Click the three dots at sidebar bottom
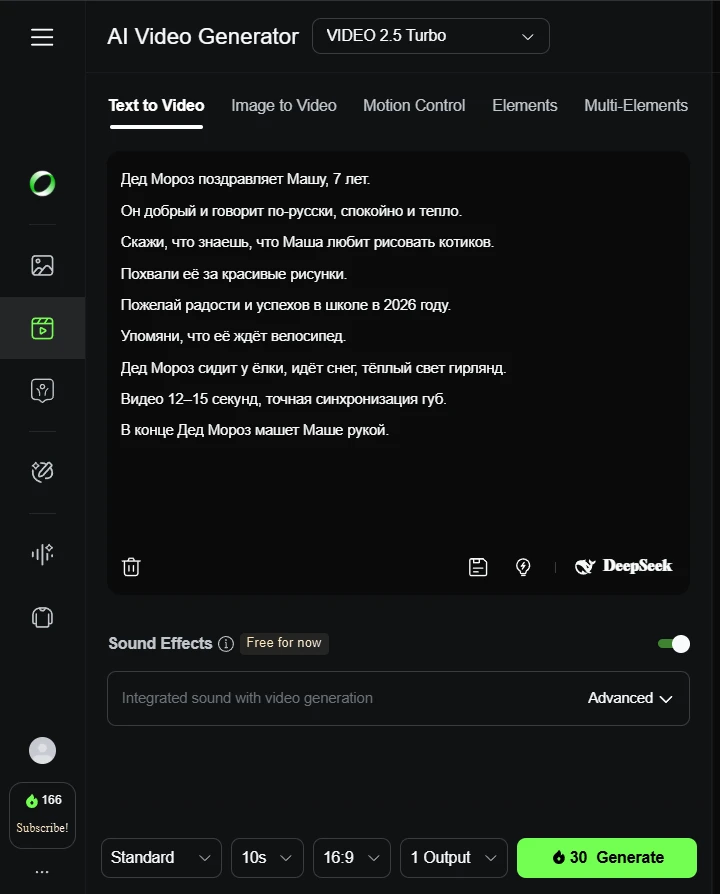This screenshot has height=894, width=720. point(42,872)
